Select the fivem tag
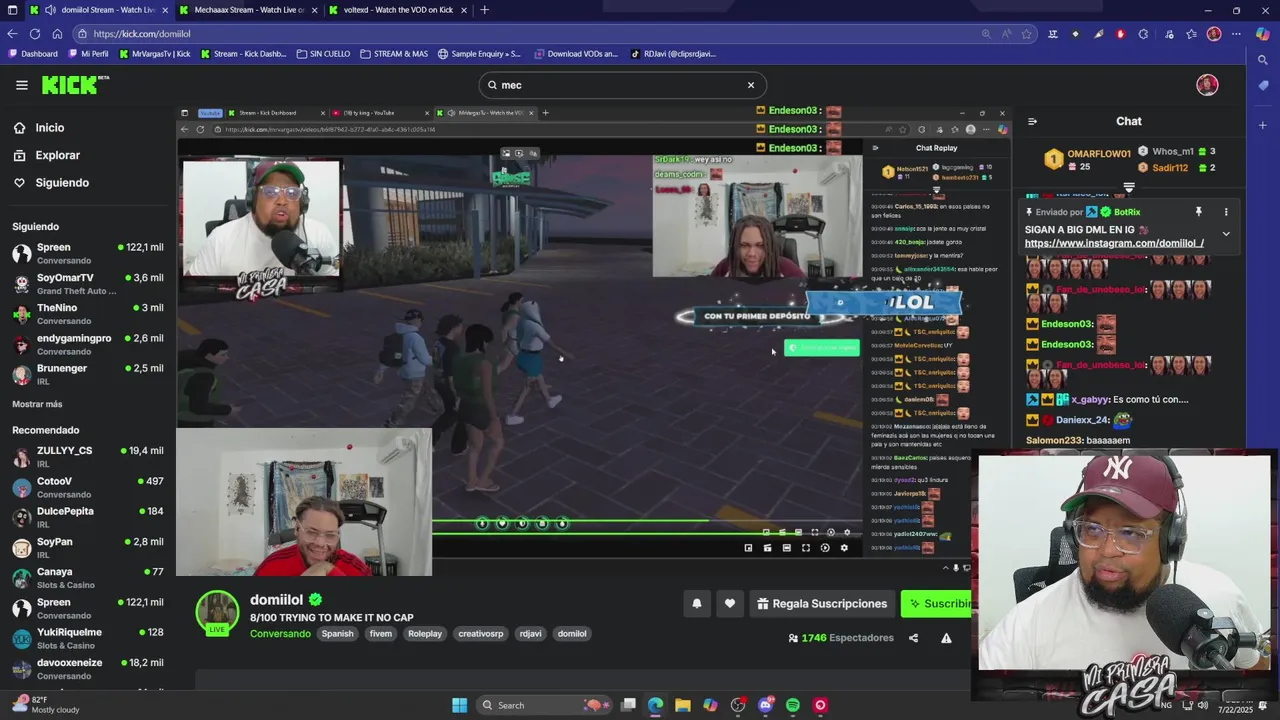Image resolution: width=1280 pixels, height=720 pixels. 381,634
